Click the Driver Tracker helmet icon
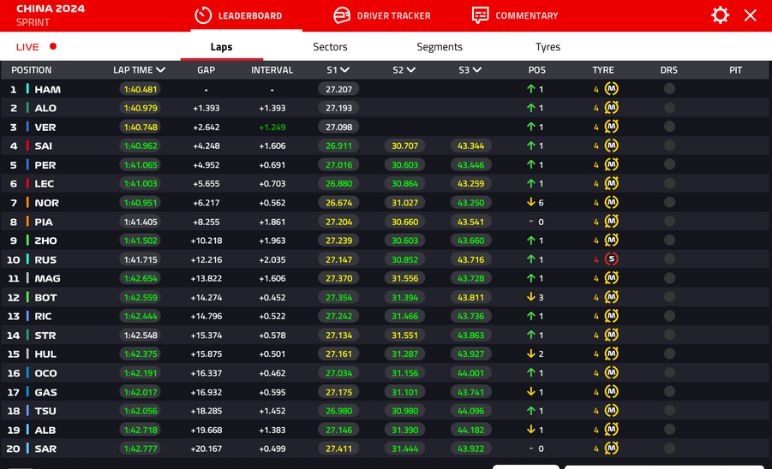The image size is (772, 469). (x=342, y=16)
